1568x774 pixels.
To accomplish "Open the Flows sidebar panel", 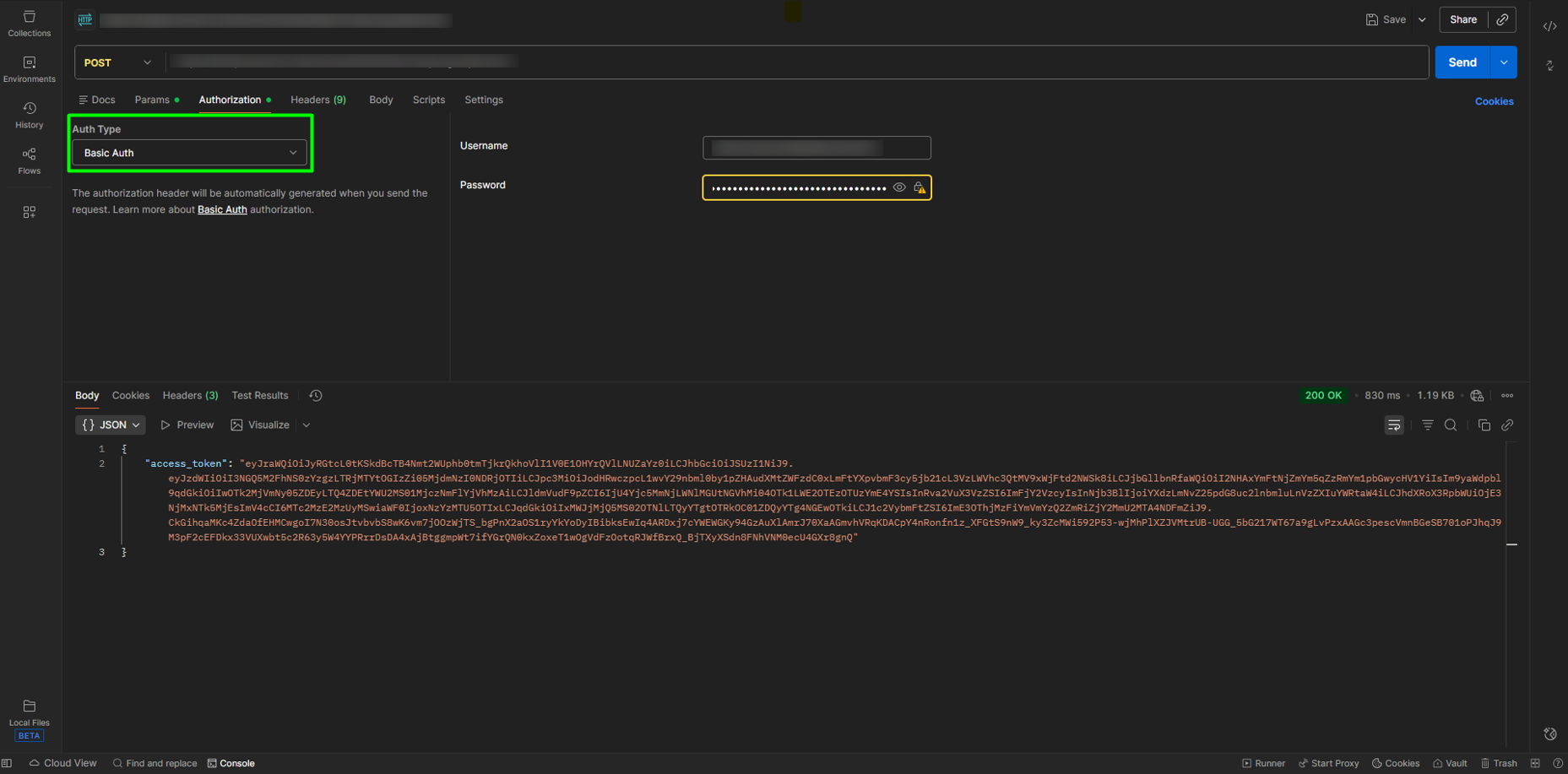I will (x=29, y=160).
